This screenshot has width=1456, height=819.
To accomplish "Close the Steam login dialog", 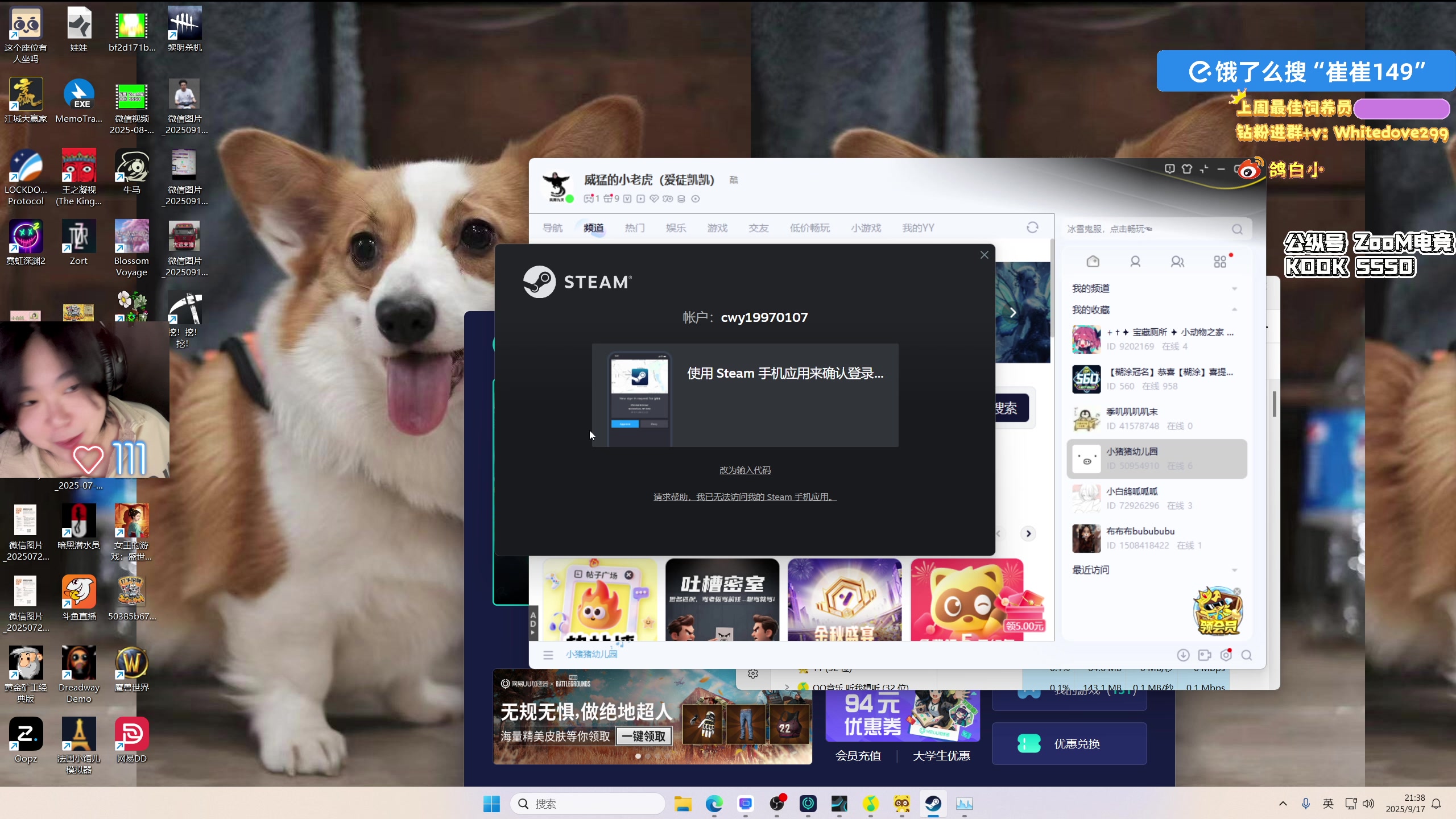I will click(985, 255).
